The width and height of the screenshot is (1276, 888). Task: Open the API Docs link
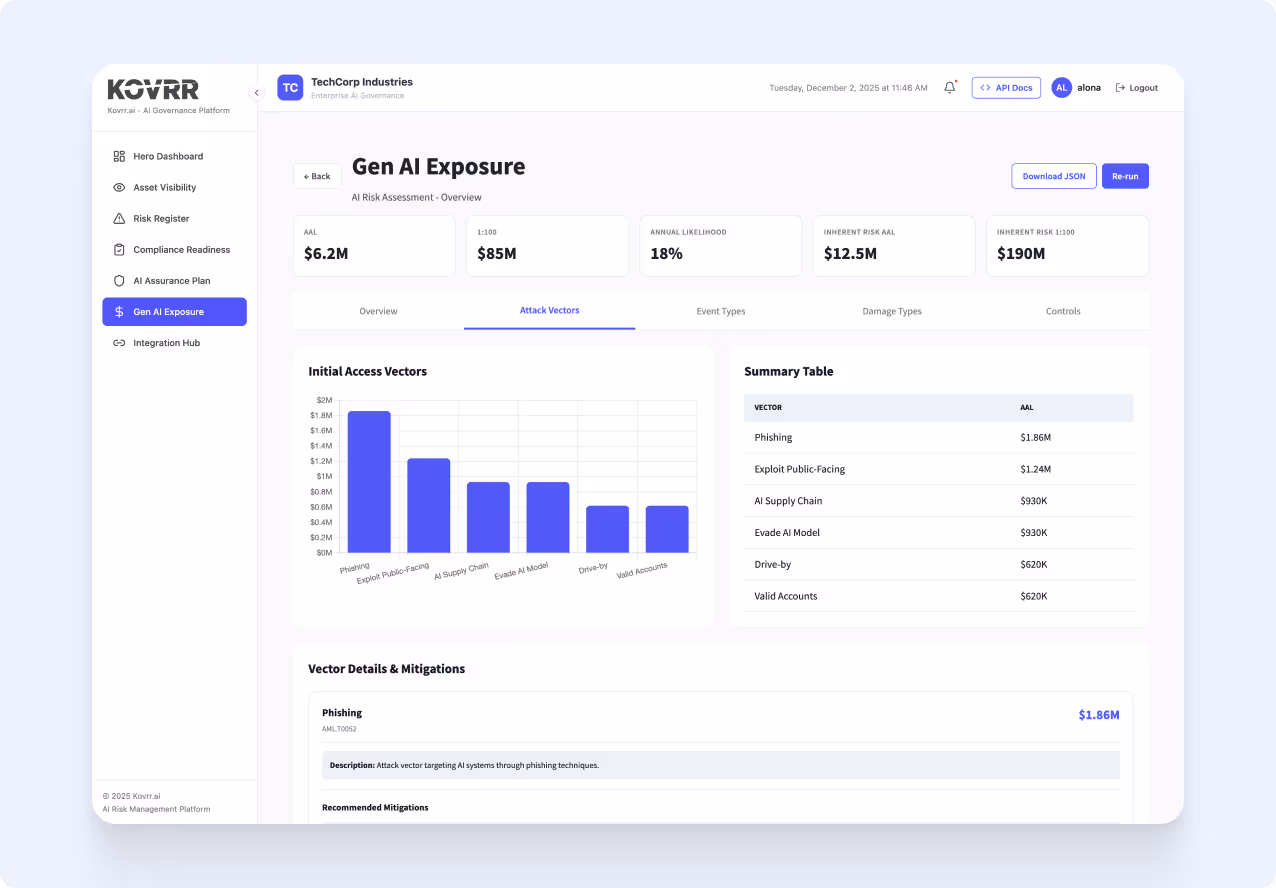tap(1006, 87)
